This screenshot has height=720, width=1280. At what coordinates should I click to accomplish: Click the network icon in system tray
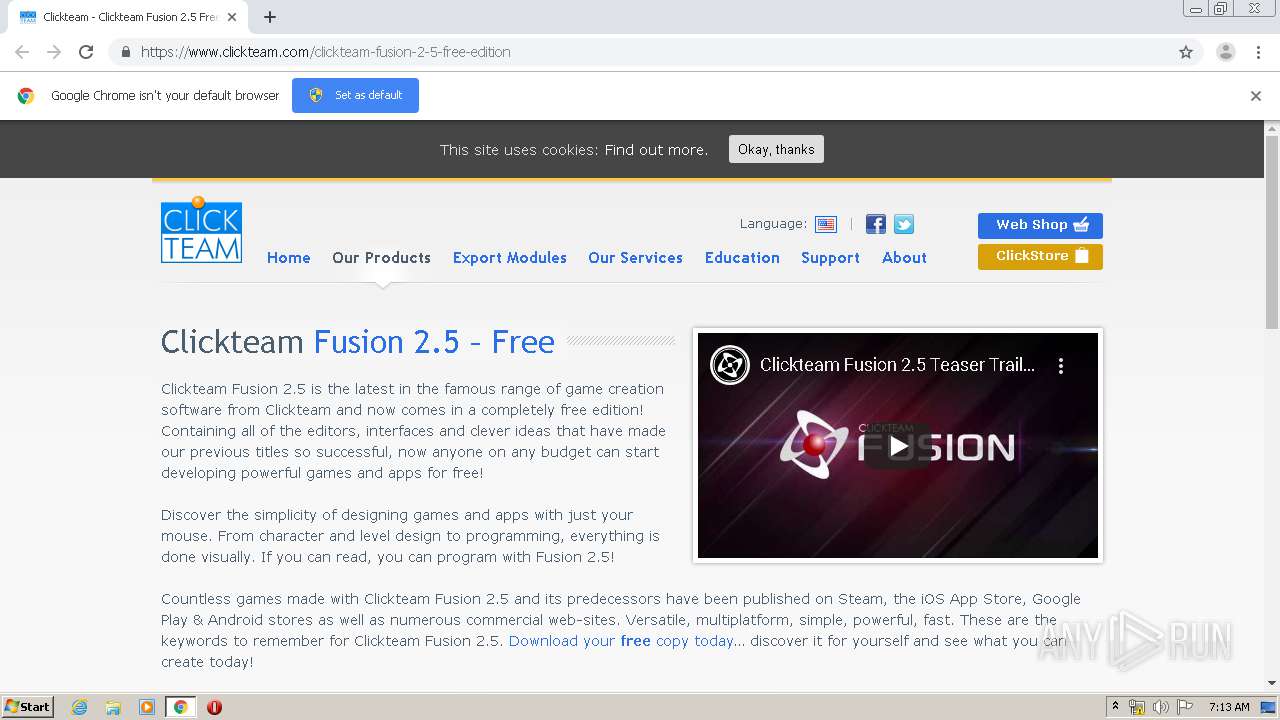pos(1137,707)
